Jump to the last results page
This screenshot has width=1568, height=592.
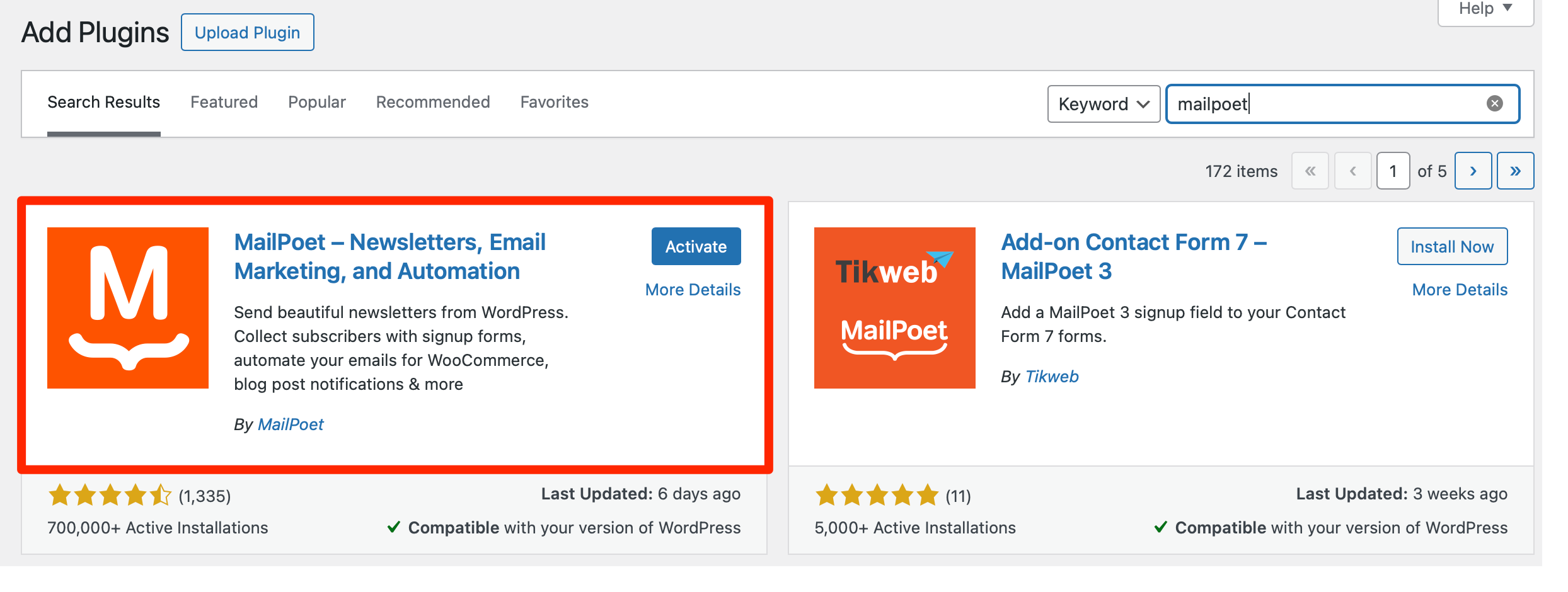1515,171
